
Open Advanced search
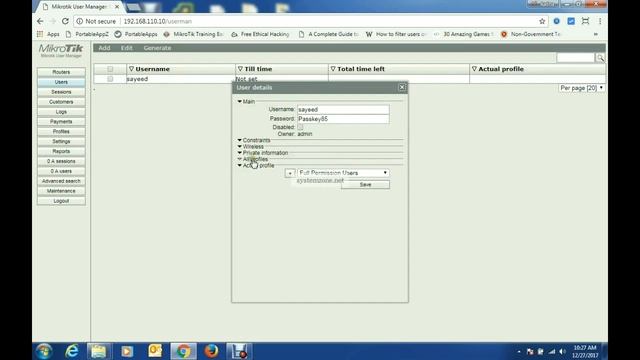tap(61, 181)
